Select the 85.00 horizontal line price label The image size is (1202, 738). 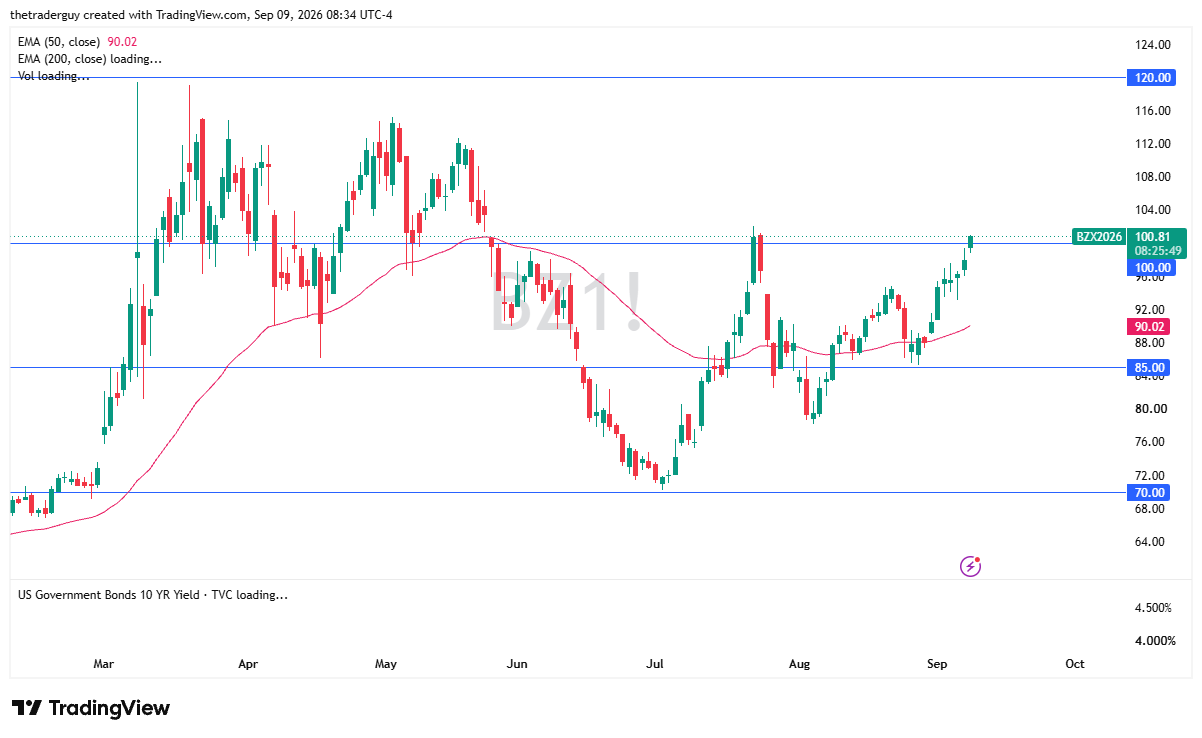point(1150,368)
